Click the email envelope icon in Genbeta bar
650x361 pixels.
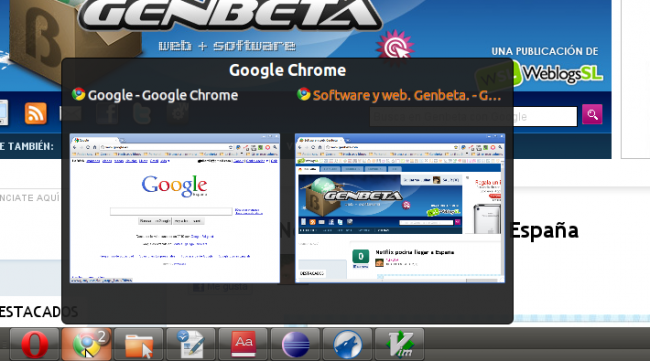(x=70, y=113)
